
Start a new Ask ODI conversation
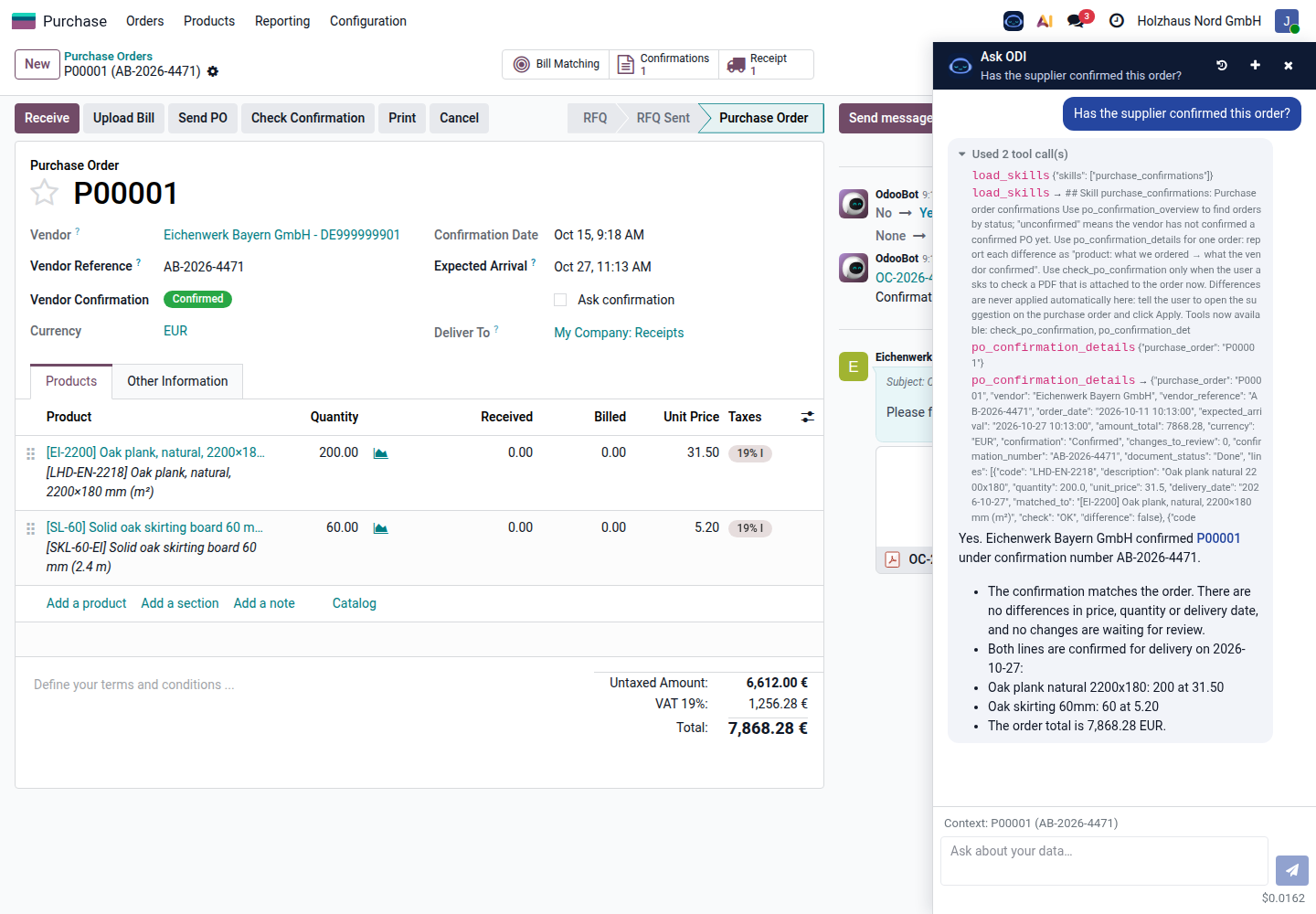point(1255,65)
